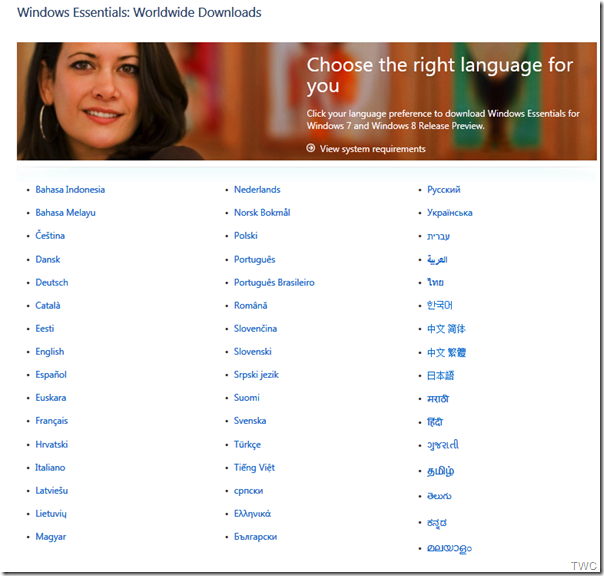This screenshot has width=604, height=576.
Task: Select Українська language link
Action: point(450,213)
